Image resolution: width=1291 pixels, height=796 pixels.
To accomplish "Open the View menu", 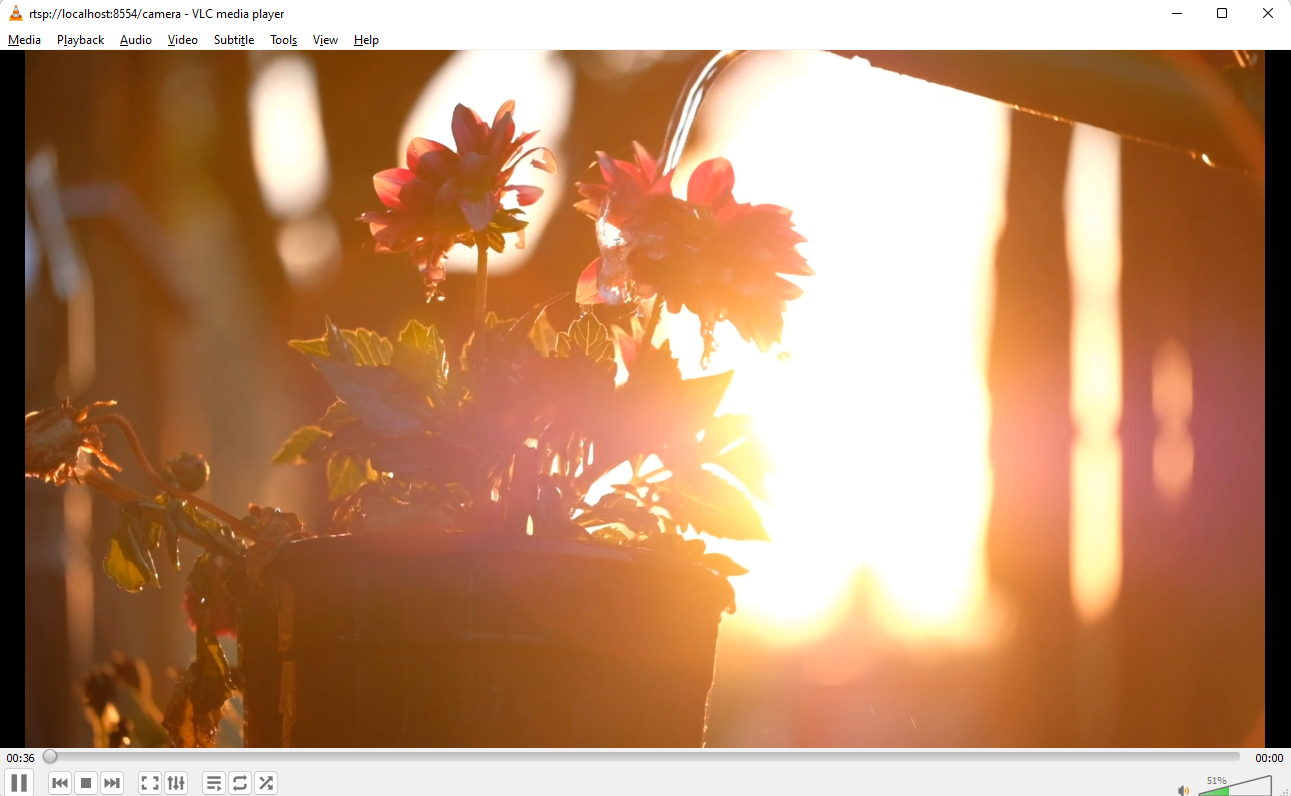I will pos(325,40).
